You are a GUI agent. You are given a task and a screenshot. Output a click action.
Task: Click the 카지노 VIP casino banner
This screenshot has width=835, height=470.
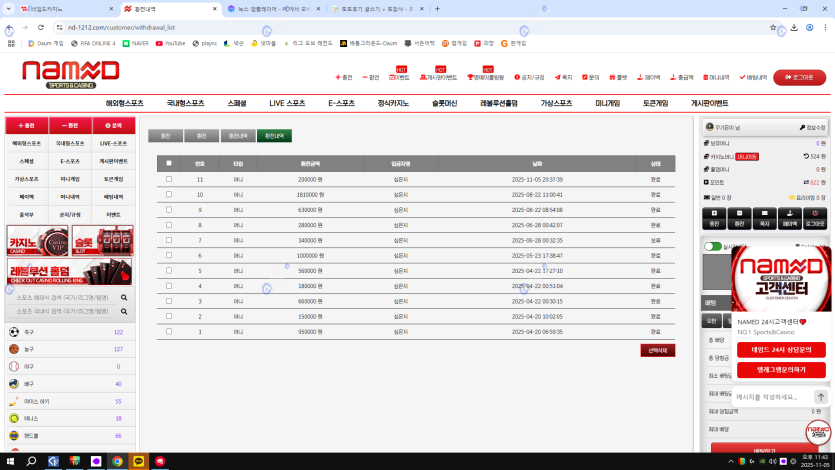point(38,241)
